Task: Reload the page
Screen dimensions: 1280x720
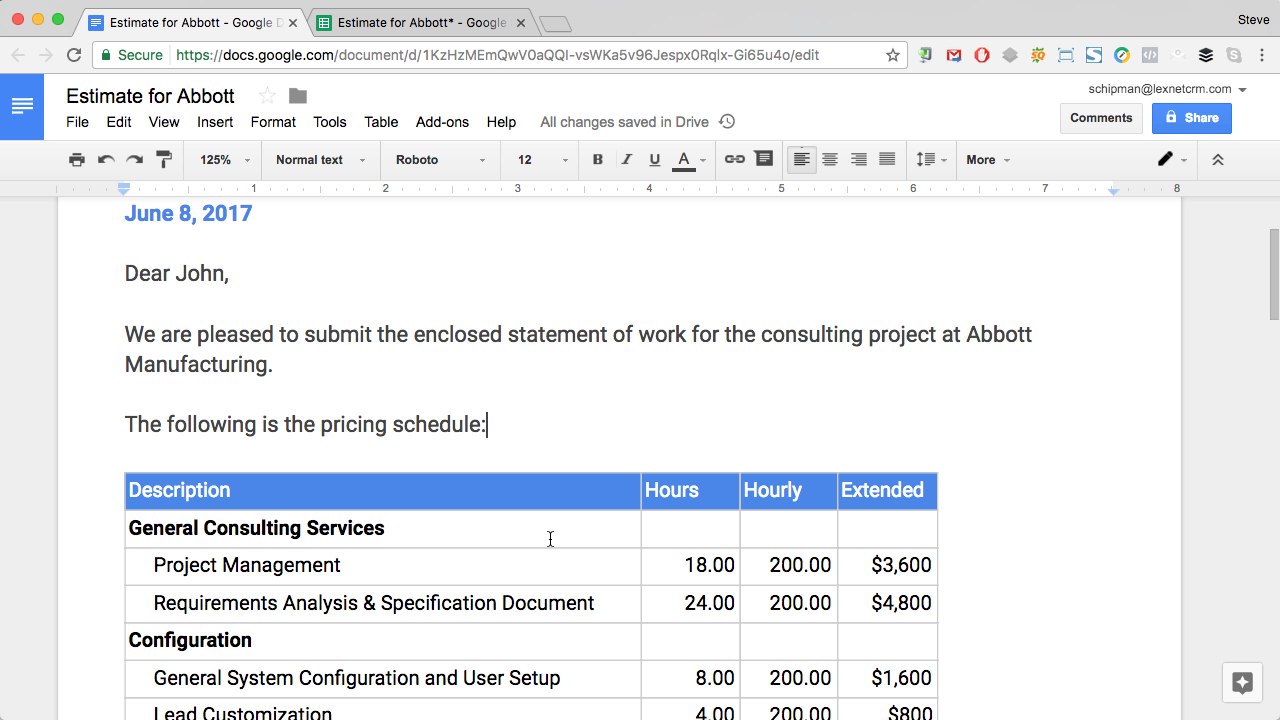Action: point(74,55)
